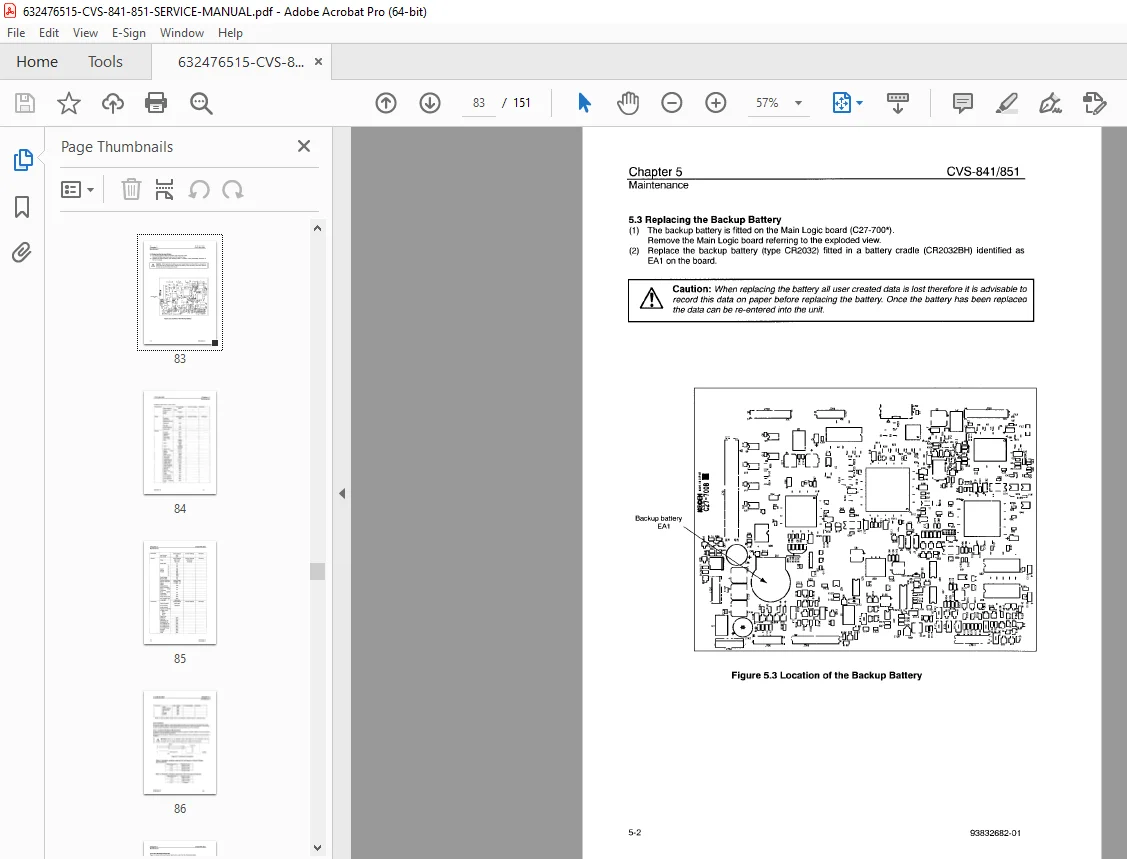Image resolution: width=1127 pixels, height=859 pixels.
Task: Open the find text magnifier
Action: [201, 103]
